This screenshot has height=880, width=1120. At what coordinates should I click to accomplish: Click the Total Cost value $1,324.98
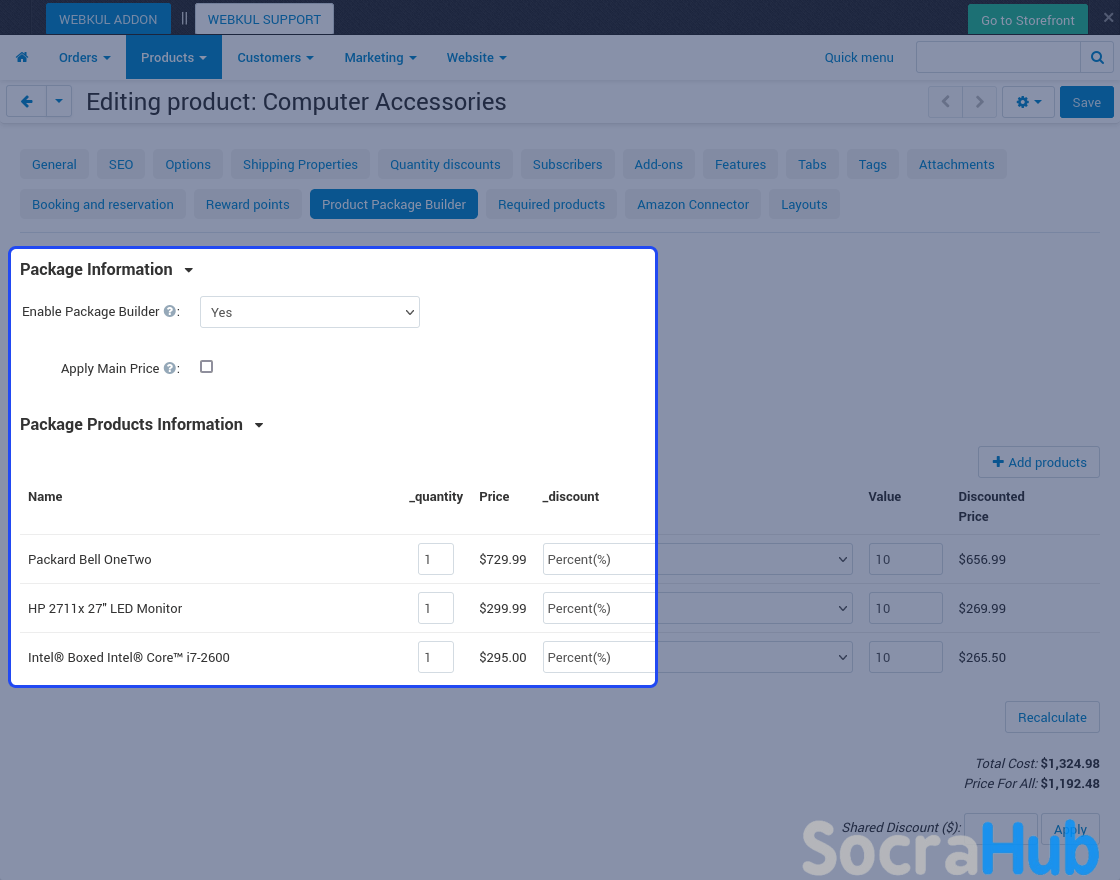[x=1070, y=764]
